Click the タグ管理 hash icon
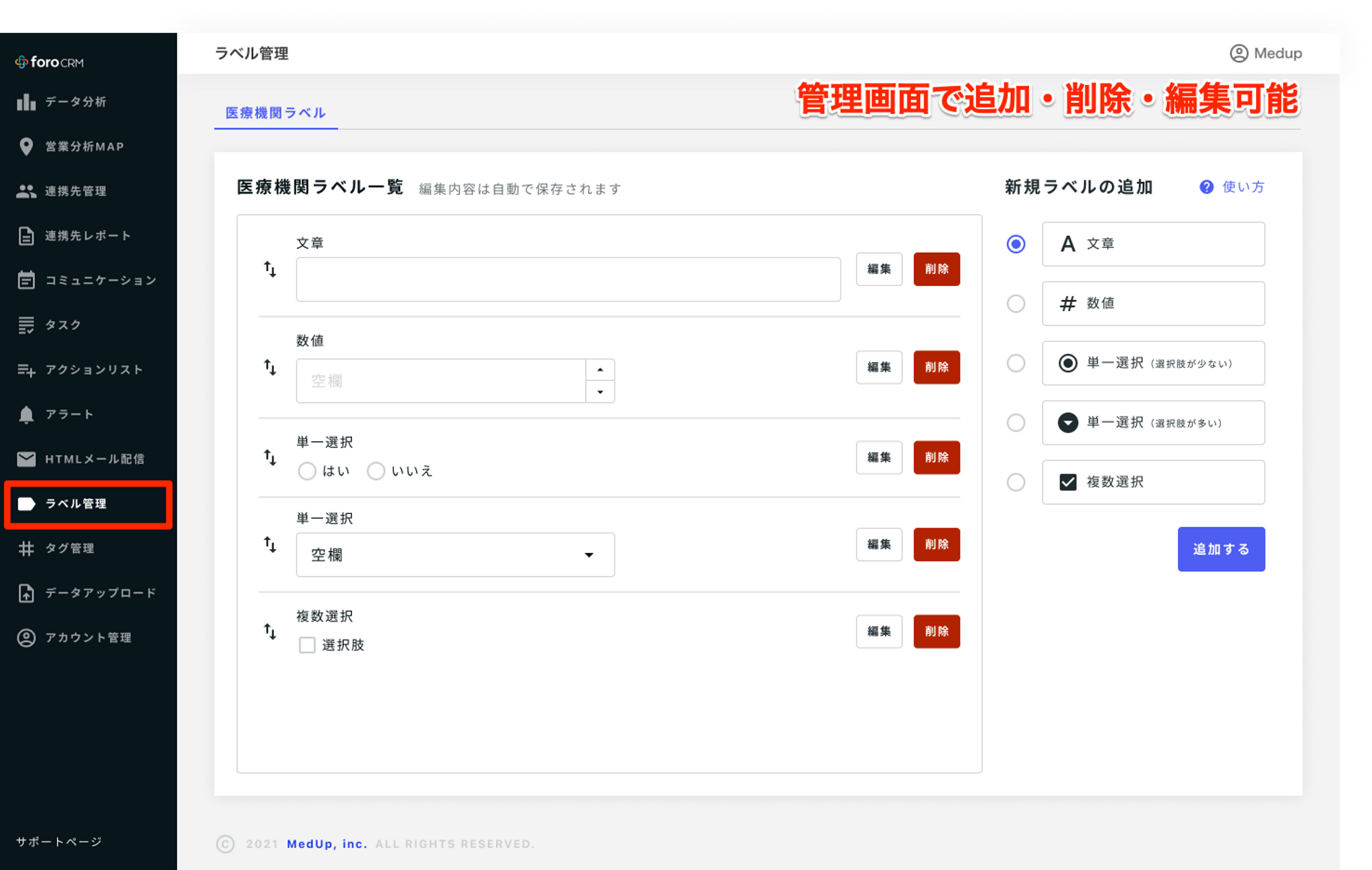Screen dimensions: 1372x870 [x=26, y=548]
